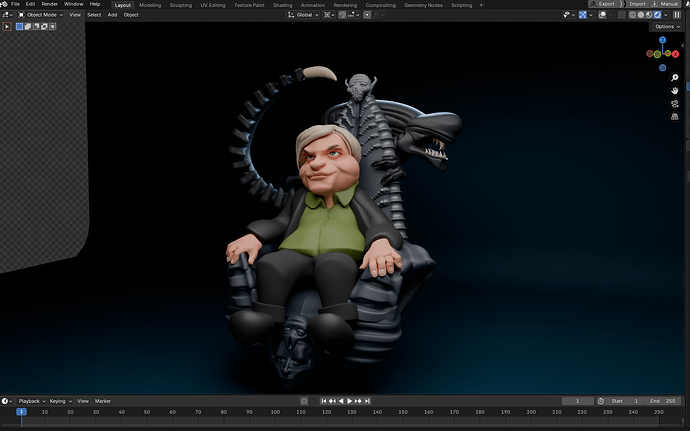This screenshot has width=690, height=431.
Task: Select the tweak select tool icon
Action: point(7,26)
